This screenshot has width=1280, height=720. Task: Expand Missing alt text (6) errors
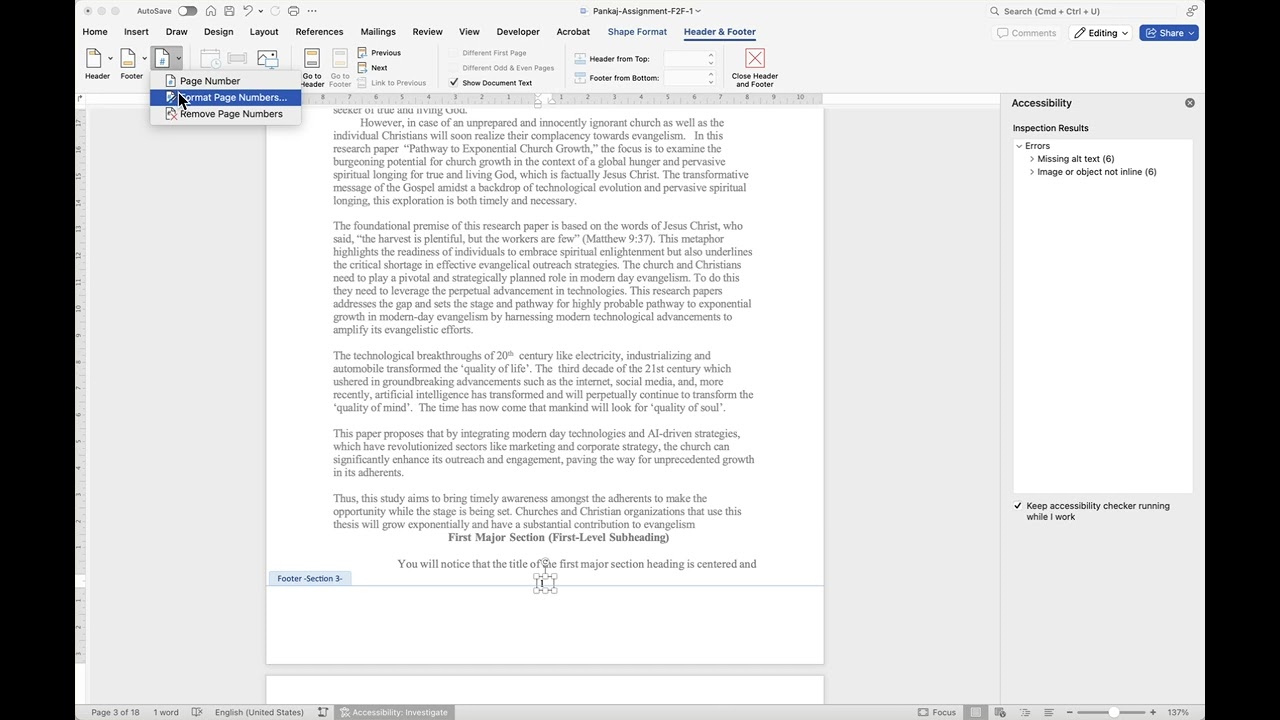click(x=1032, y=159)
